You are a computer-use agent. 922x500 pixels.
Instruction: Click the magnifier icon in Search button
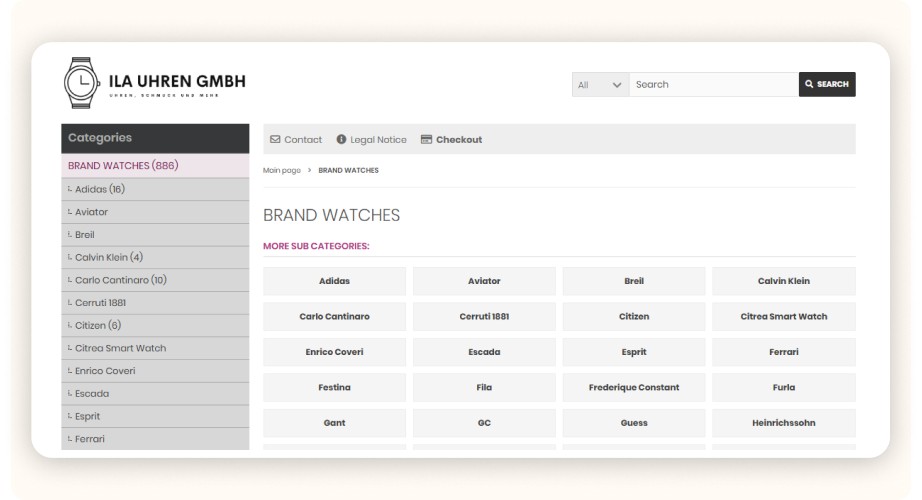tap(809, 84)
